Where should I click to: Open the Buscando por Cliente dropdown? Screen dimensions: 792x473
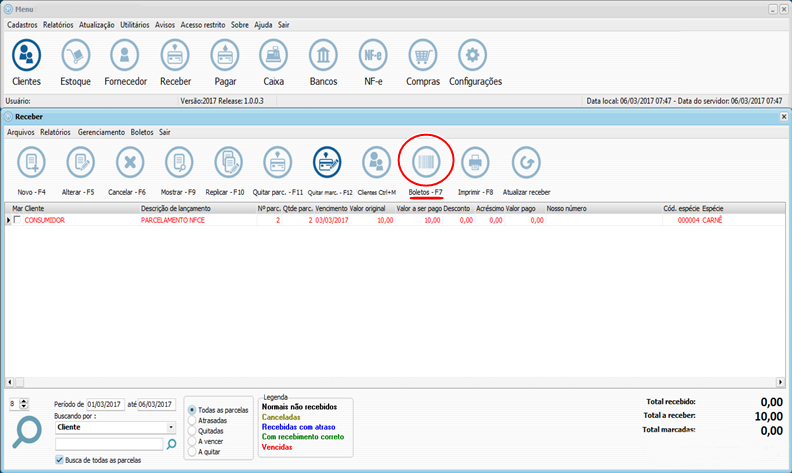171,427
